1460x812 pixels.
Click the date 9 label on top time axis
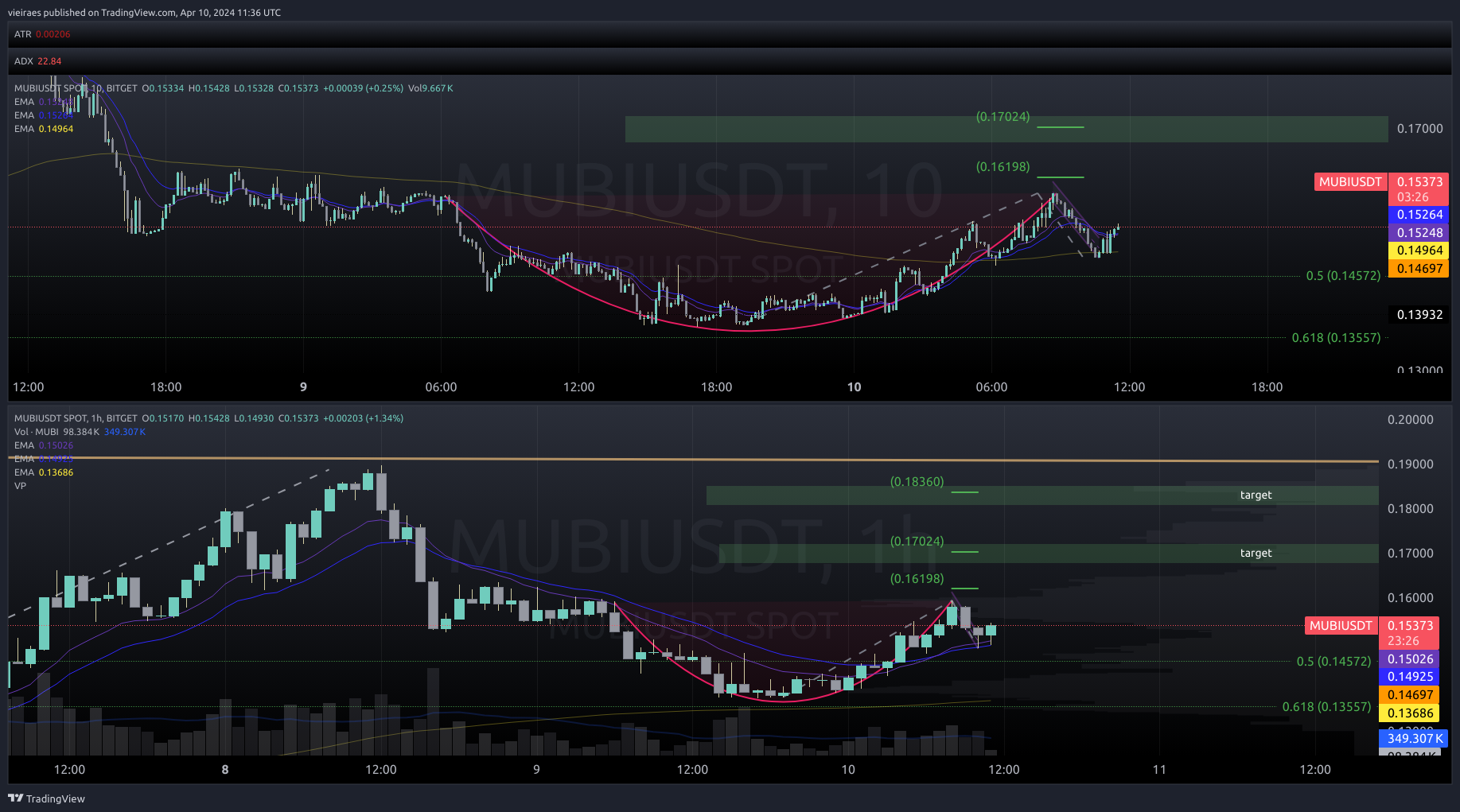coord(303,387)
